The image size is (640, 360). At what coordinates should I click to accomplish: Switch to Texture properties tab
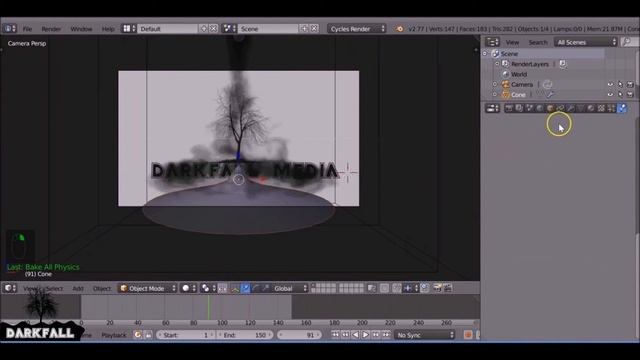click(x=601, y=108)
